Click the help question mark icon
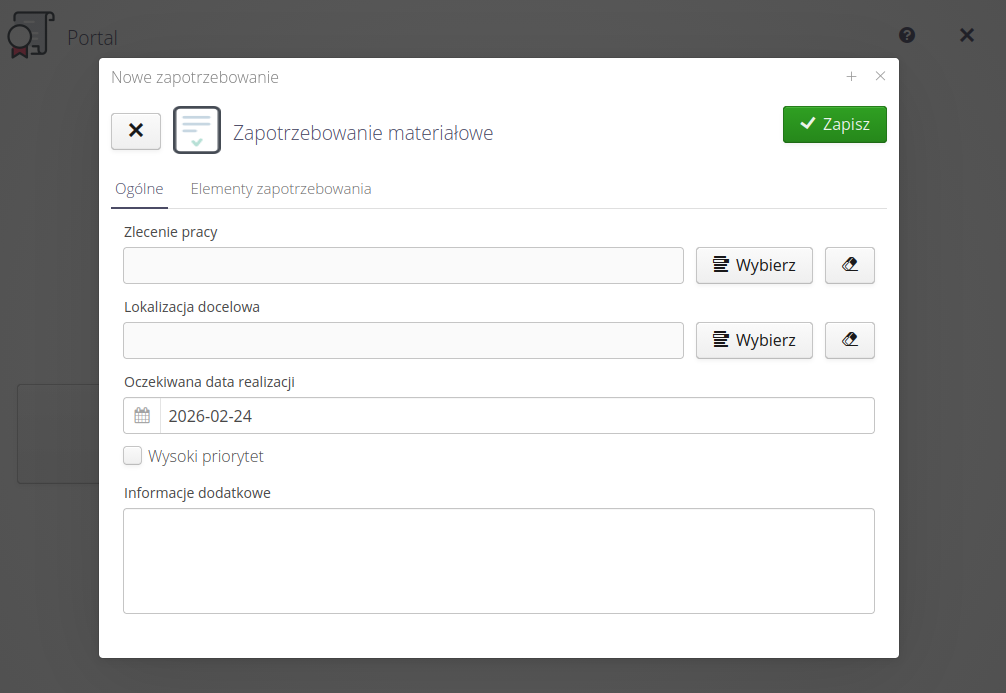This screenshot has height=693, width=1006. tap(907, 35)
